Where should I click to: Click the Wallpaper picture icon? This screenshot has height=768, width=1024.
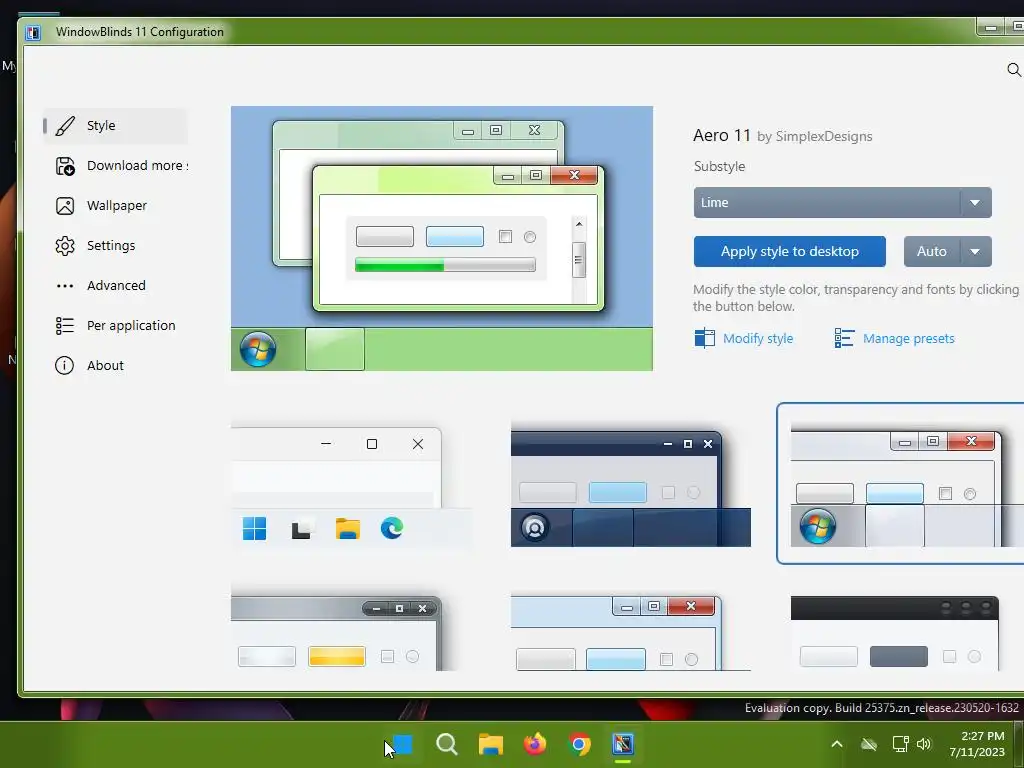click(65, 206)
